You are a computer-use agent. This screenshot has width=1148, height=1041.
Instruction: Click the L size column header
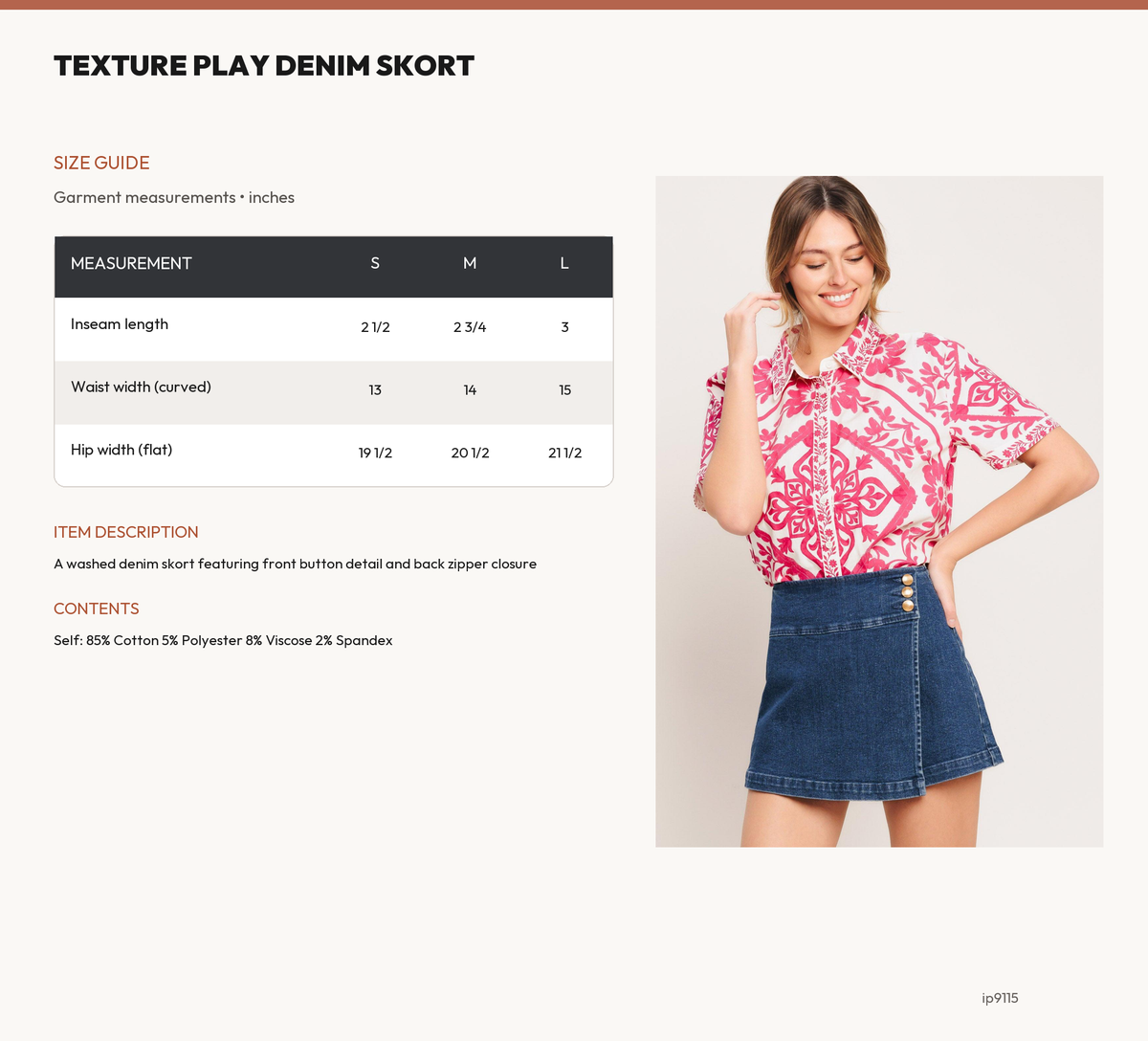tap(564, 263)
